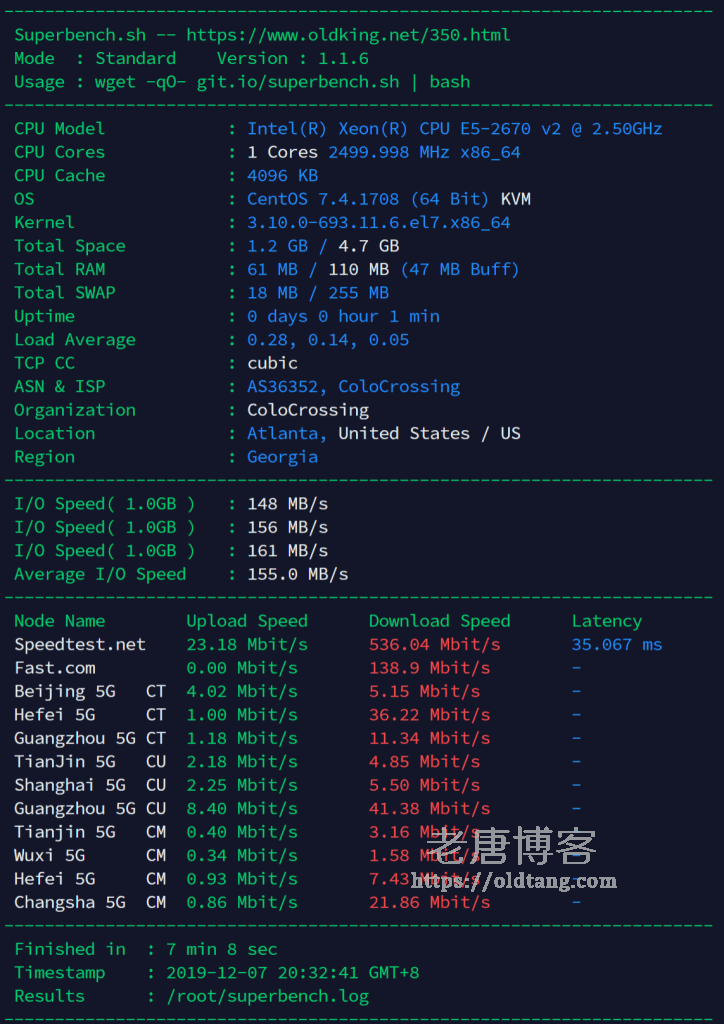This screenshot has width=724, height=1024.
Task: Click the Total RAM value
Action: [x=382, y=270]
